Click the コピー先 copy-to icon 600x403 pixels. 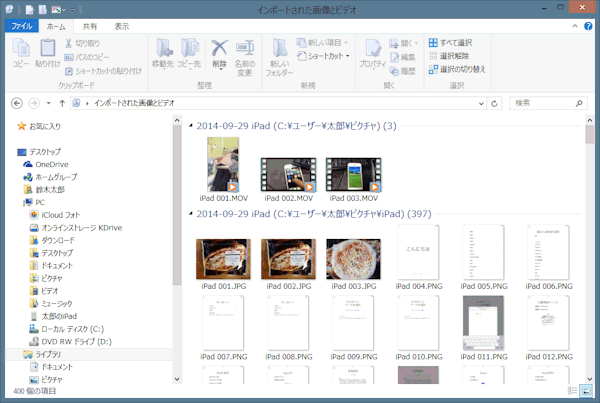191,52
